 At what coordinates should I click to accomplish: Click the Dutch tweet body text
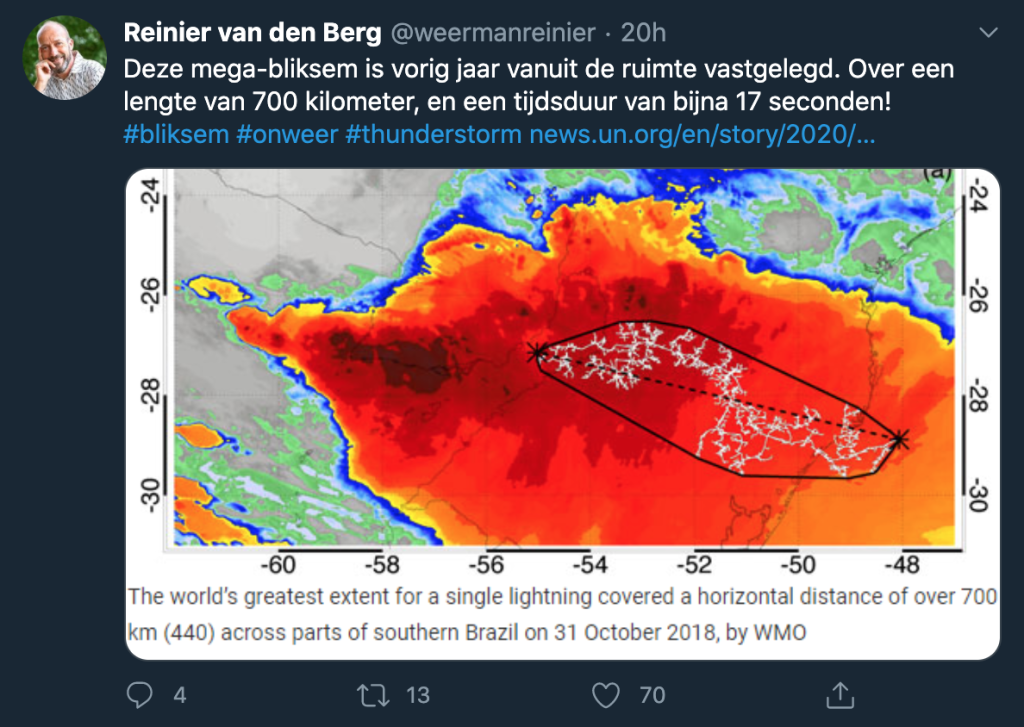(x=539, y=85)
